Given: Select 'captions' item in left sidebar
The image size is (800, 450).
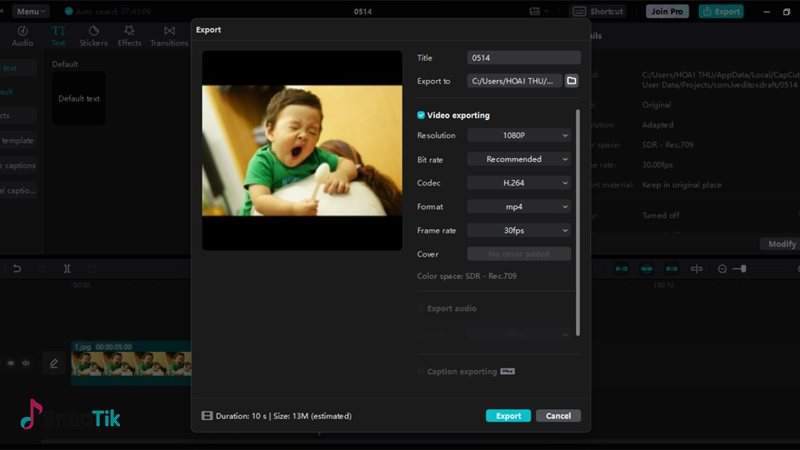Looking at the screenshot, I should coord(18,165).
